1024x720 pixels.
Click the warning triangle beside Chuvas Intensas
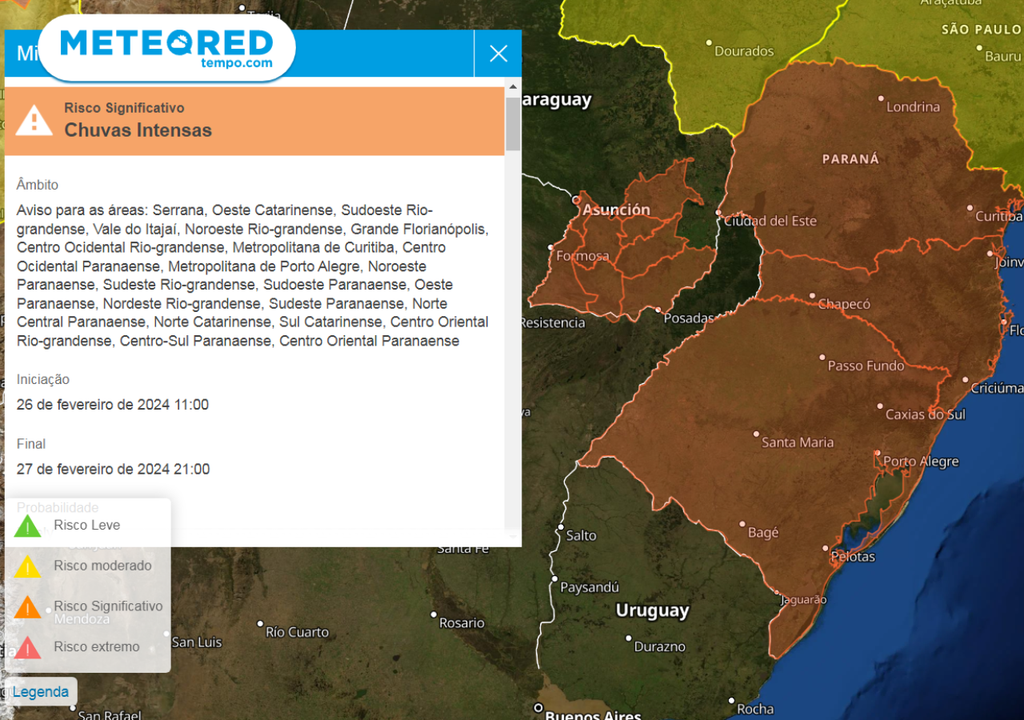pos(34,121)
